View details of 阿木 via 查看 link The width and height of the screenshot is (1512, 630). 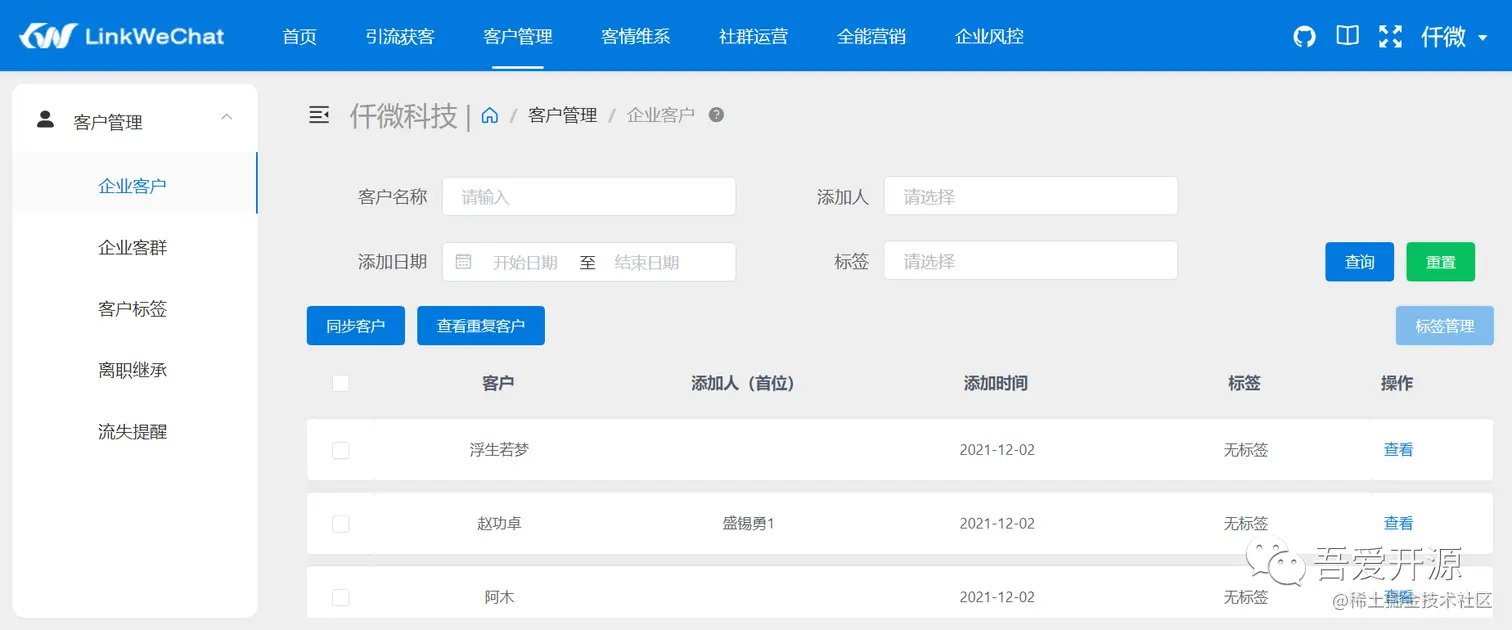[x=1398, y=596]
